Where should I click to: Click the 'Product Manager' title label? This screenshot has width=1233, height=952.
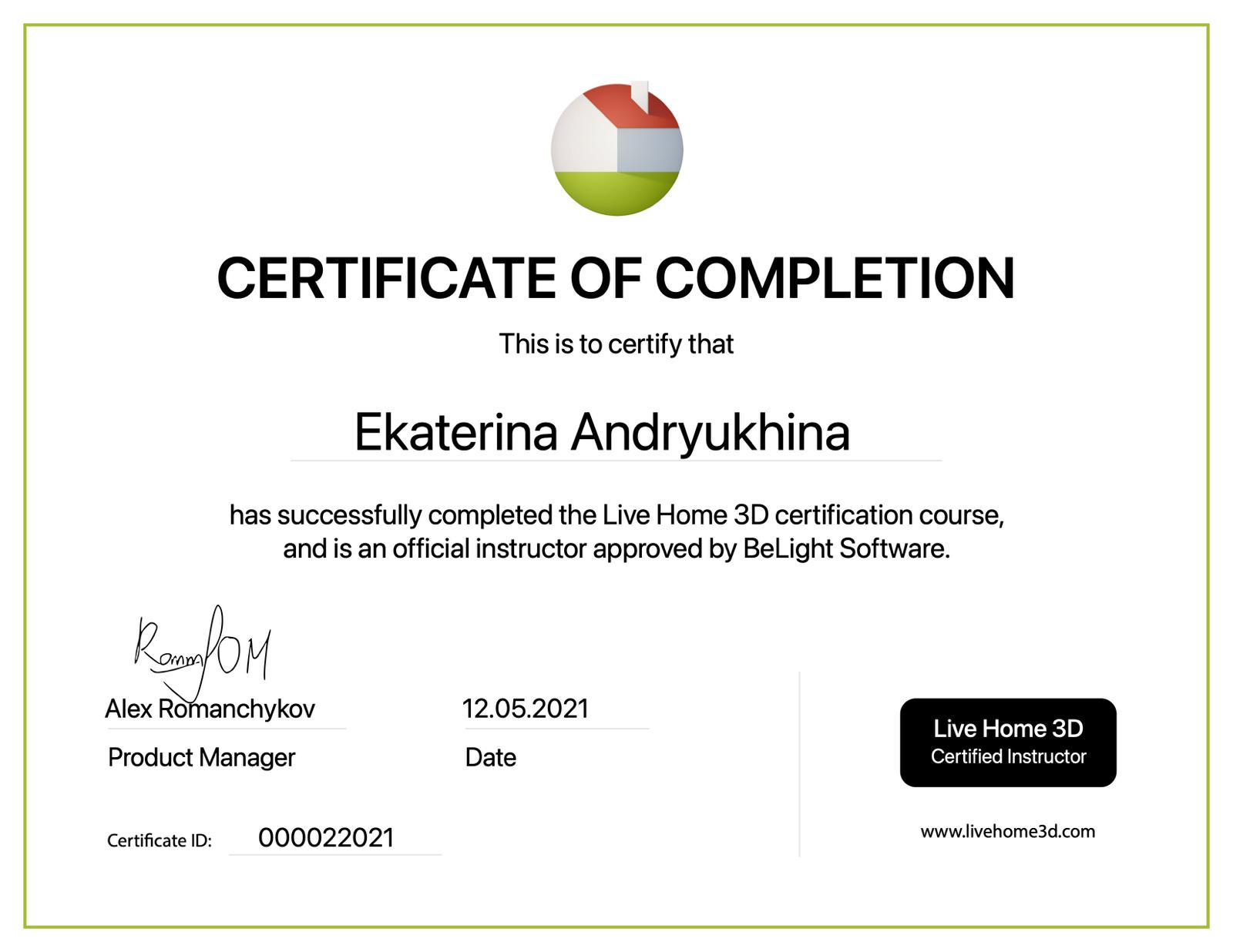coord(201,757)
